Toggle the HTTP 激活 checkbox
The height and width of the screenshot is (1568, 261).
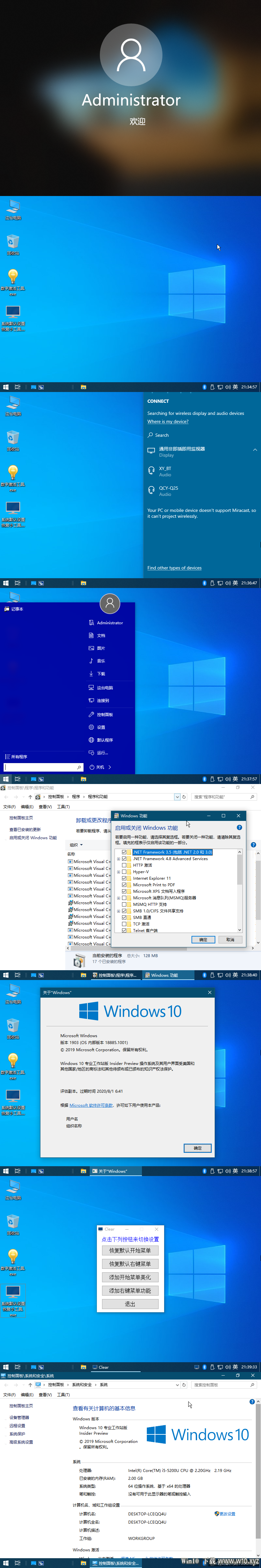[124, 865]
